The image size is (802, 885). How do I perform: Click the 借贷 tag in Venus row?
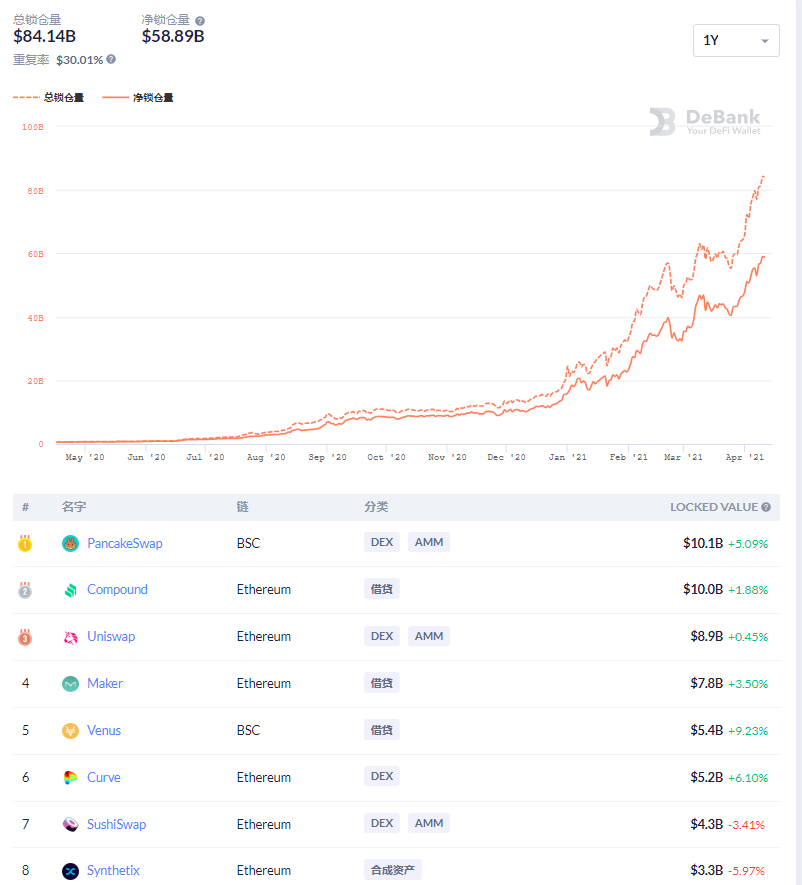tap(382, 730)
